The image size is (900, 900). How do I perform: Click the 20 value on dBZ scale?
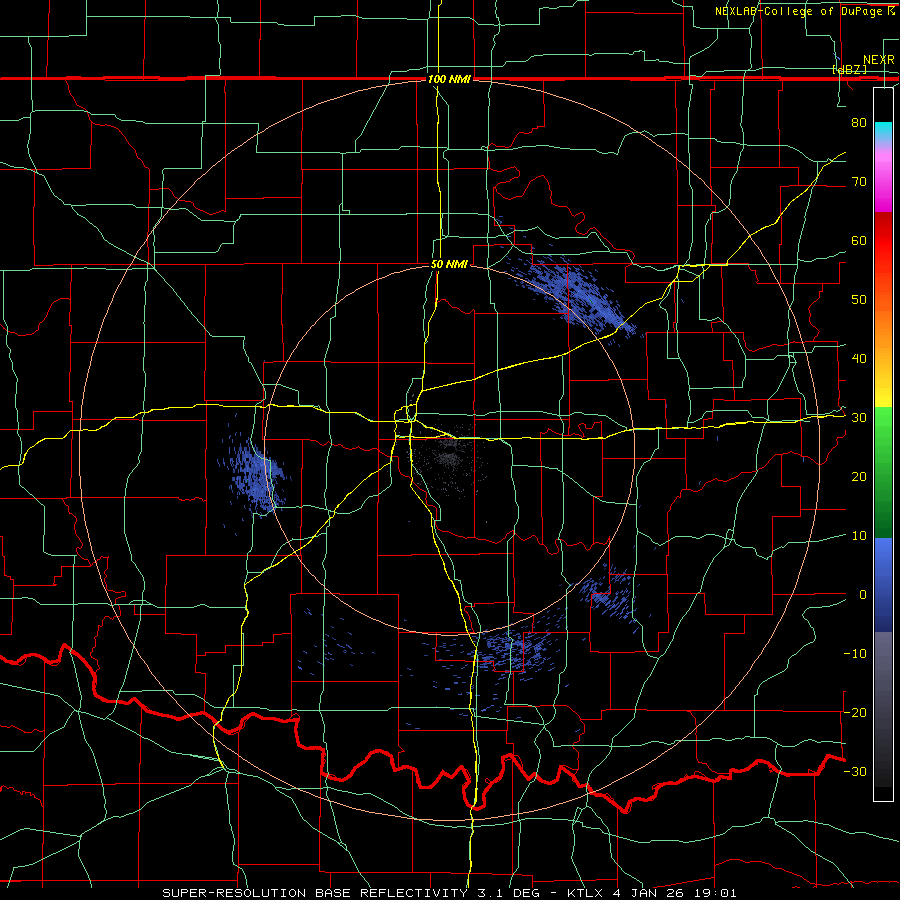coord(859,477)
